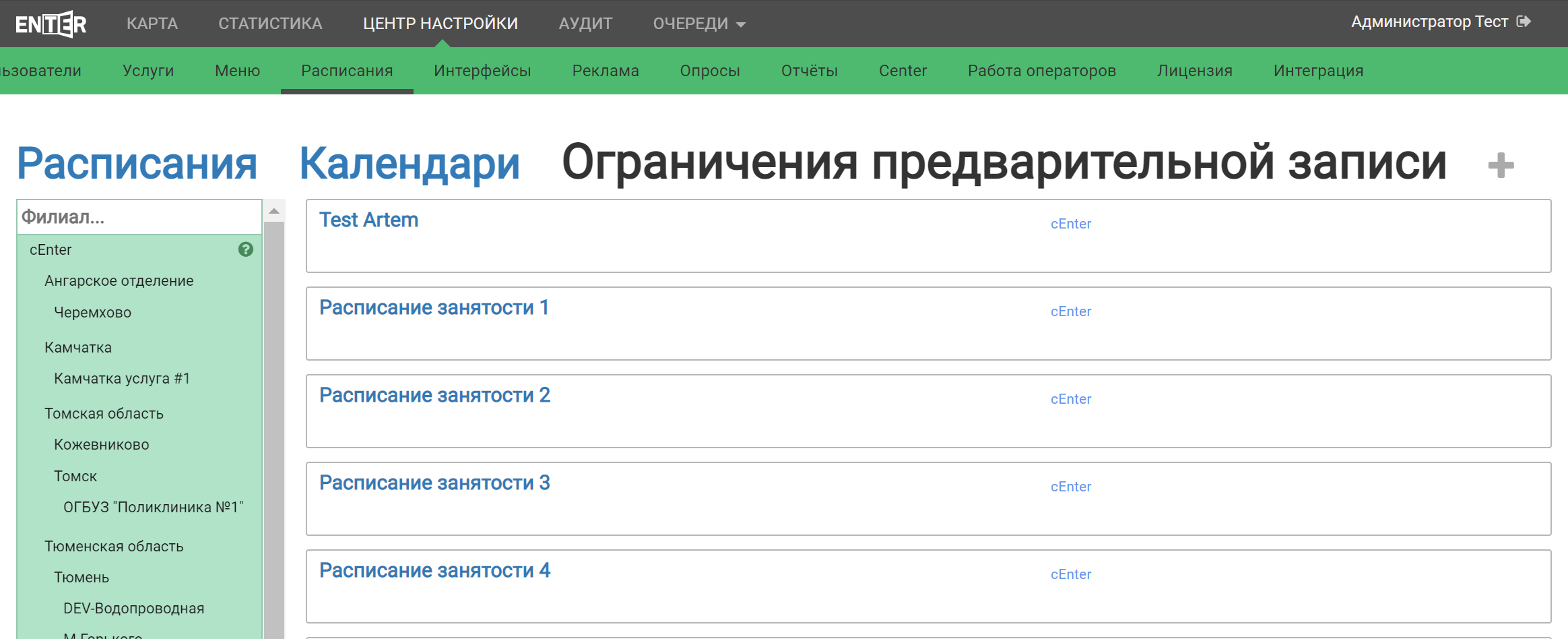Image resolution: width=1568 pixels, height=639 pixels.
Task: Open the Работа операторов tab
Action: click(x=1041, y=71)
